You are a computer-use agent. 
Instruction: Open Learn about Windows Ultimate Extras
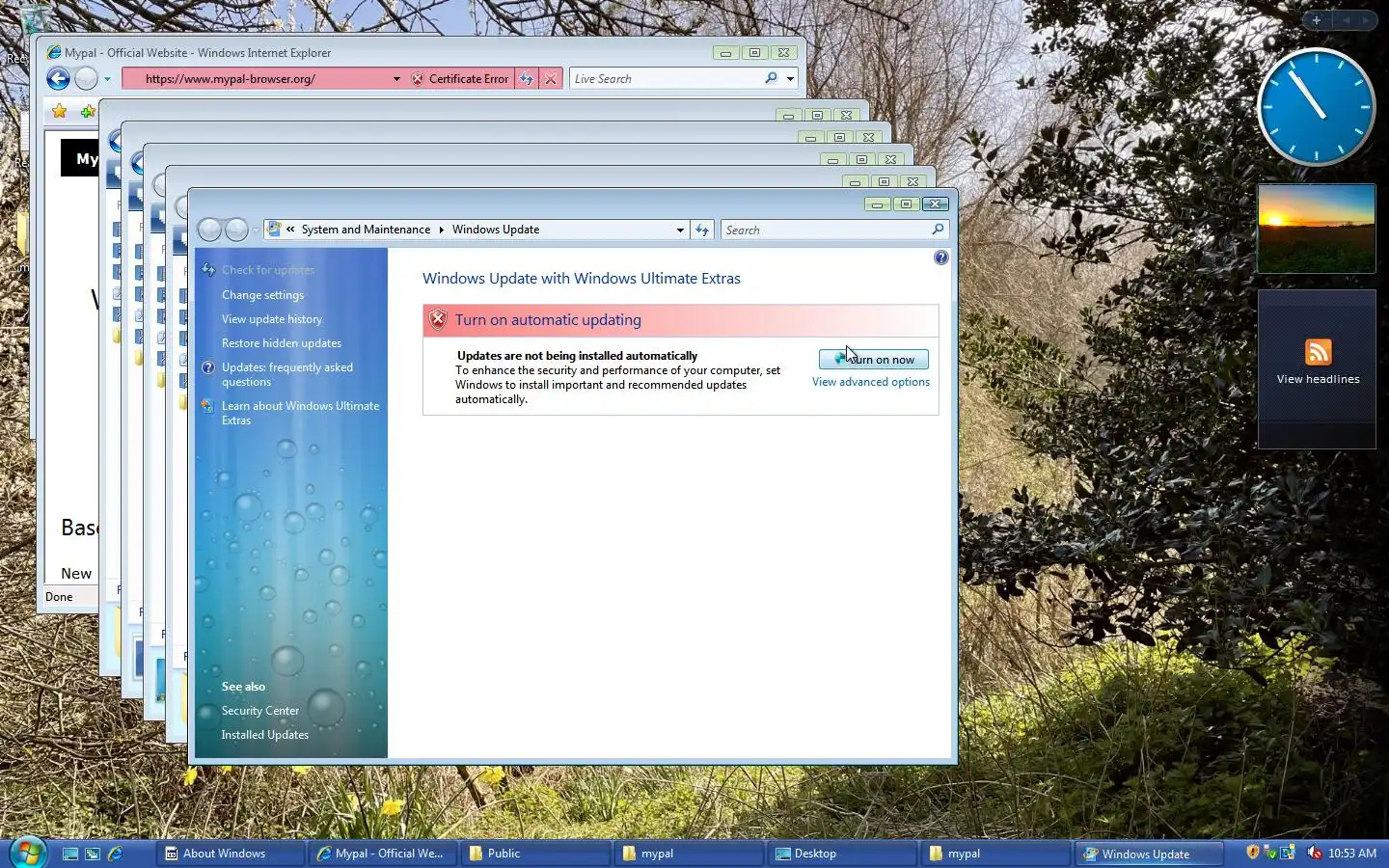click(x=300, y=413)
